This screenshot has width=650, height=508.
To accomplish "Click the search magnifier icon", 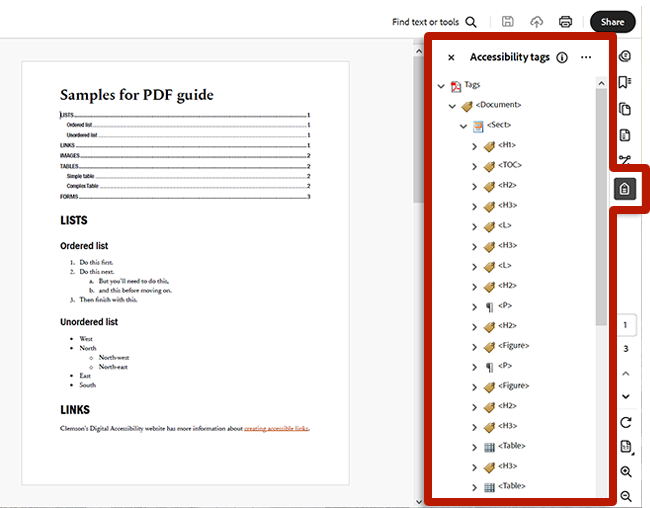I will [x=471, y=22].
